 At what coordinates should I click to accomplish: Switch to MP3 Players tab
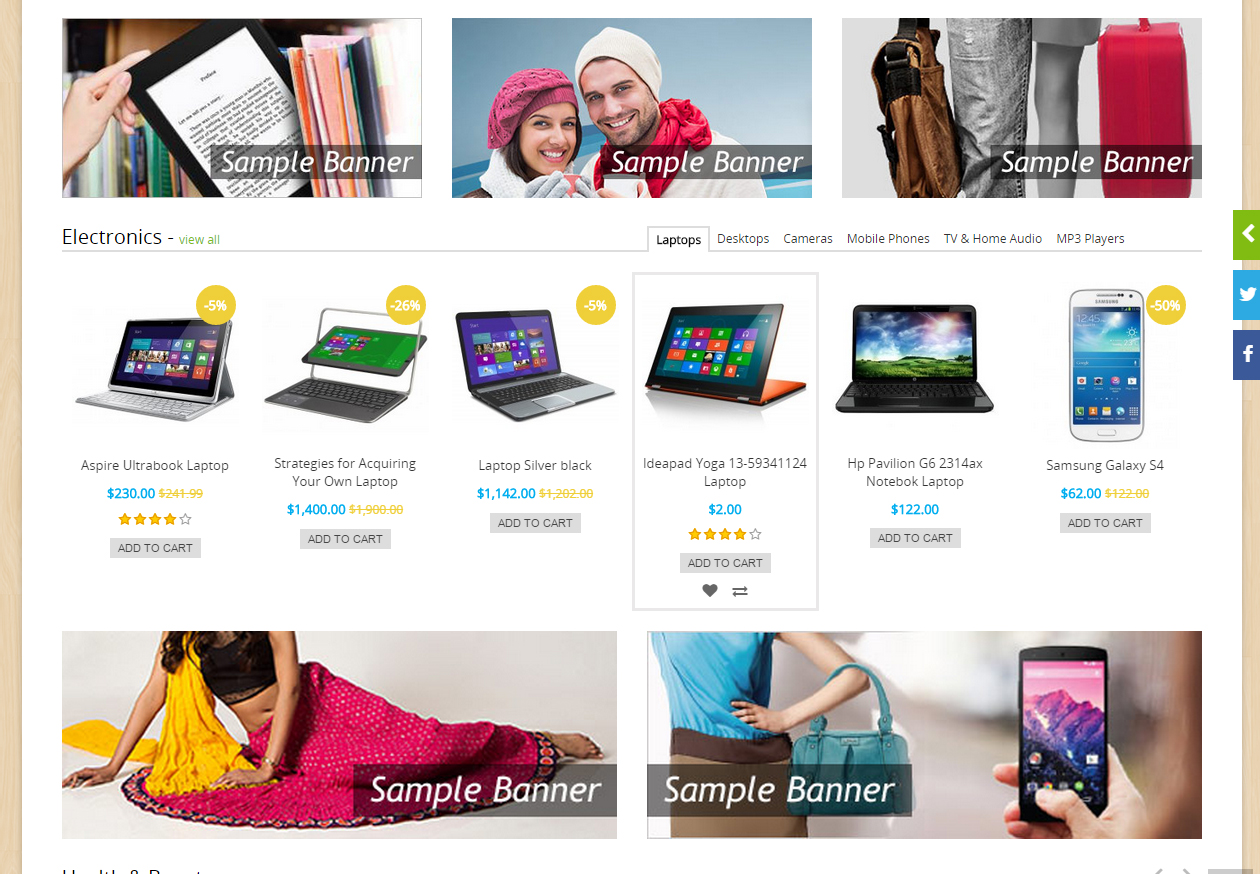pyautogui.click(x=1090, y=239)
